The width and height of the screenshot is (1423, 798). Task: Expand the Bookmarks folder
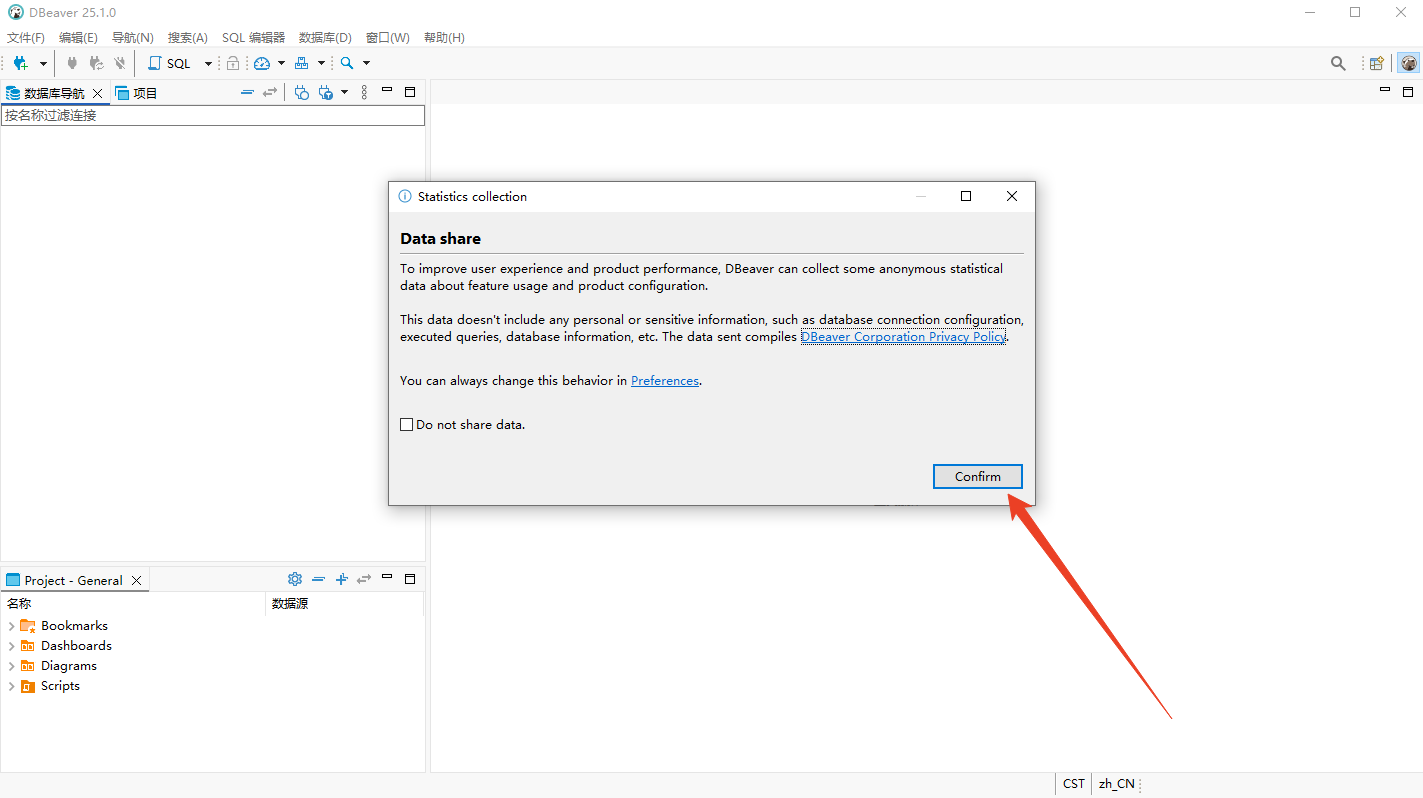tap(11, 626)
